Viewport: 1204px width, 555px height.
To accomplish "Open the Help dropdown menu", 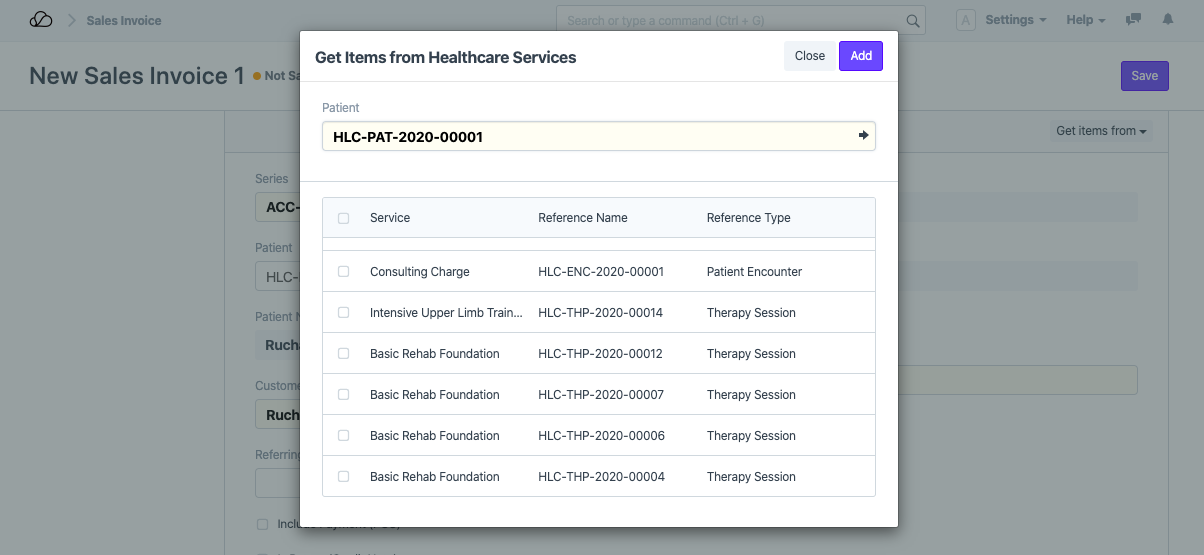I will pos(1085,20).
